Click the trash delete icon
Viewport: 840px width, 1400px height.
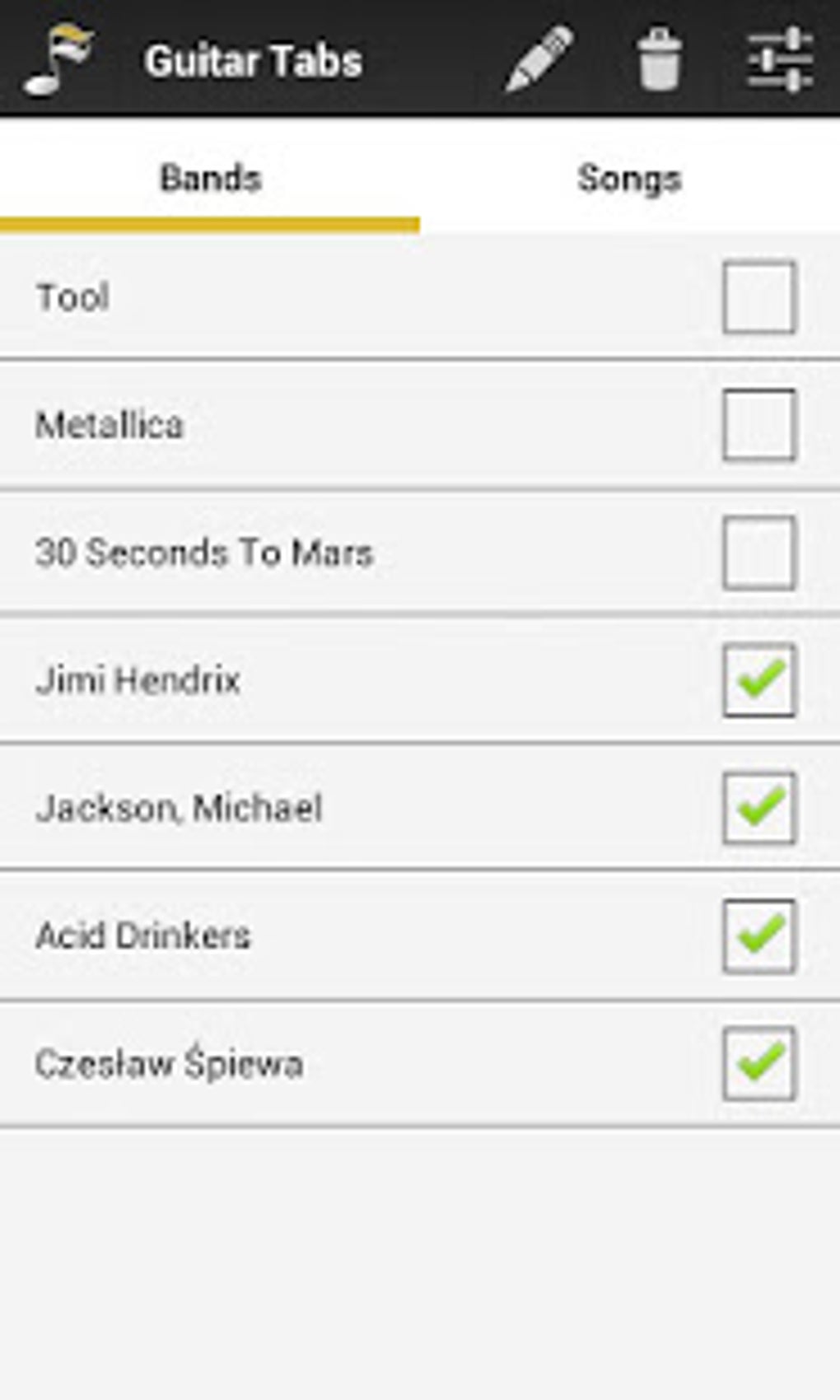pos(659,59)
